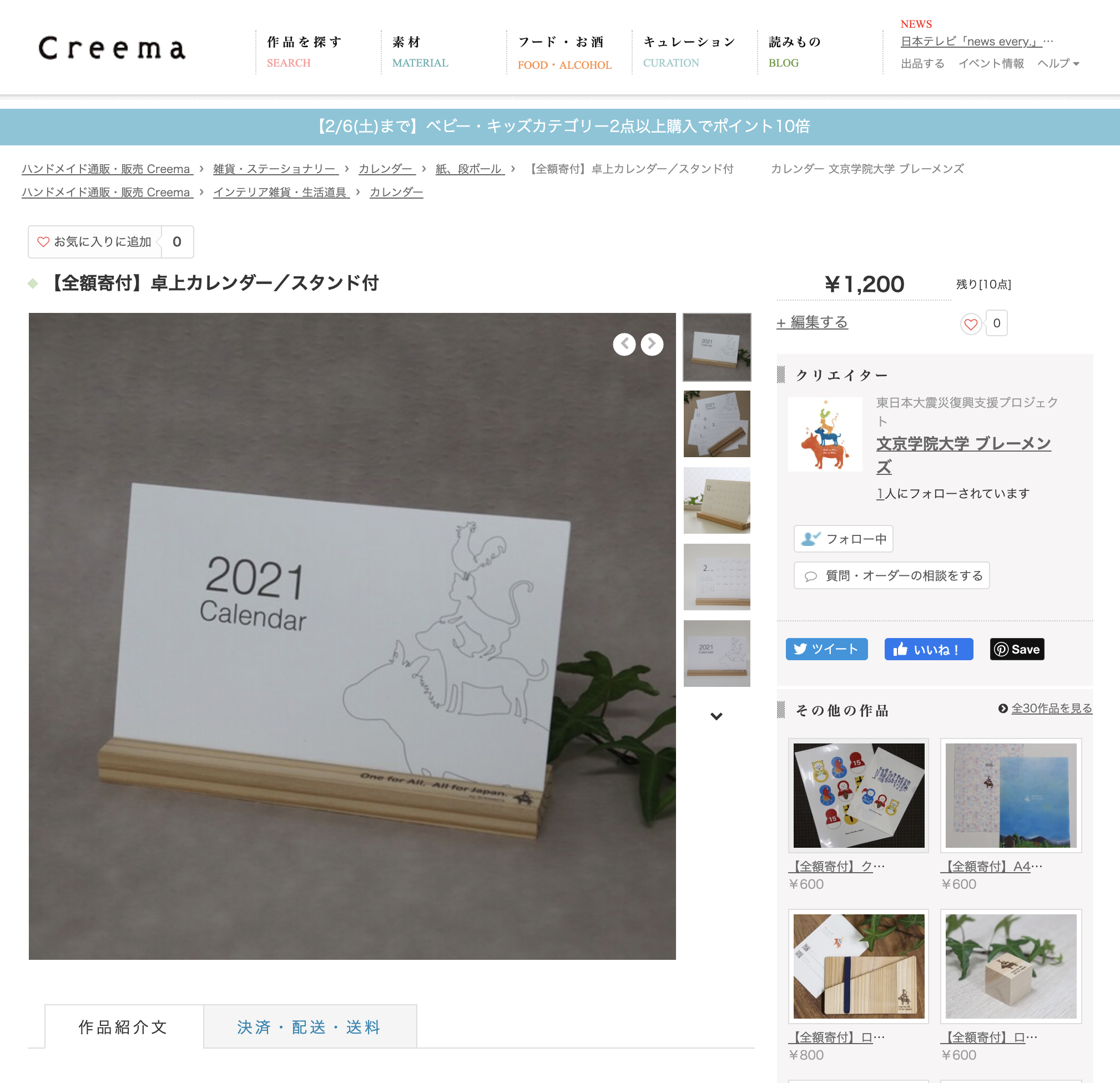Click the blue baby kids point banner
Screen dimensions: 1120x1083
(560, 126)
